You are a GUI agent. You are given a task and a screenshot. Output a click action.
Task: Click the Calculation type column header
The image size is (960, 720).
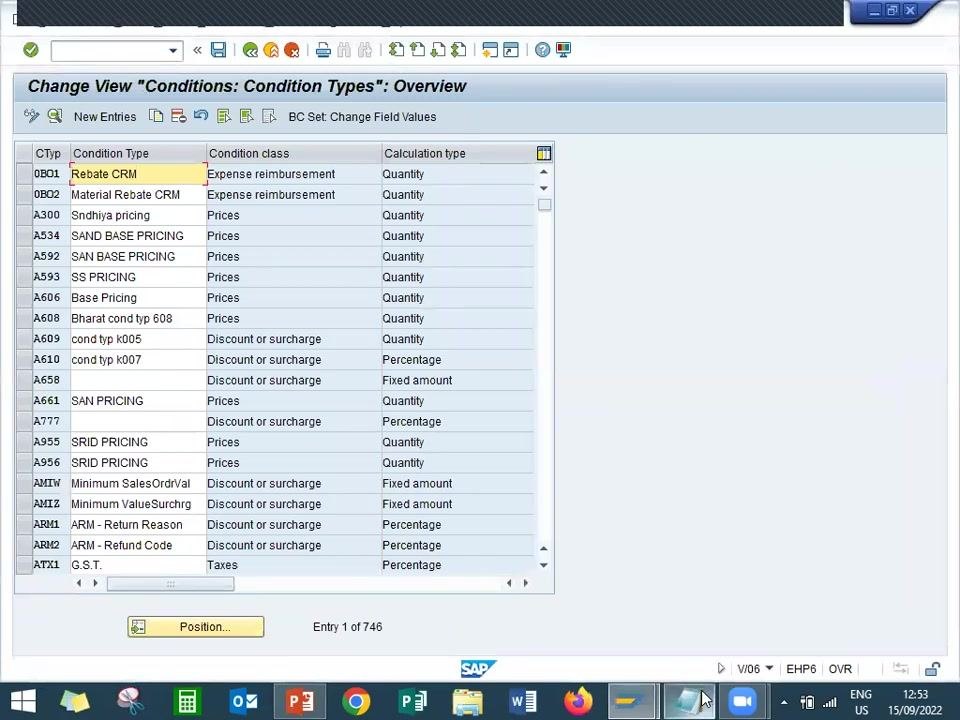pos(458,153)
